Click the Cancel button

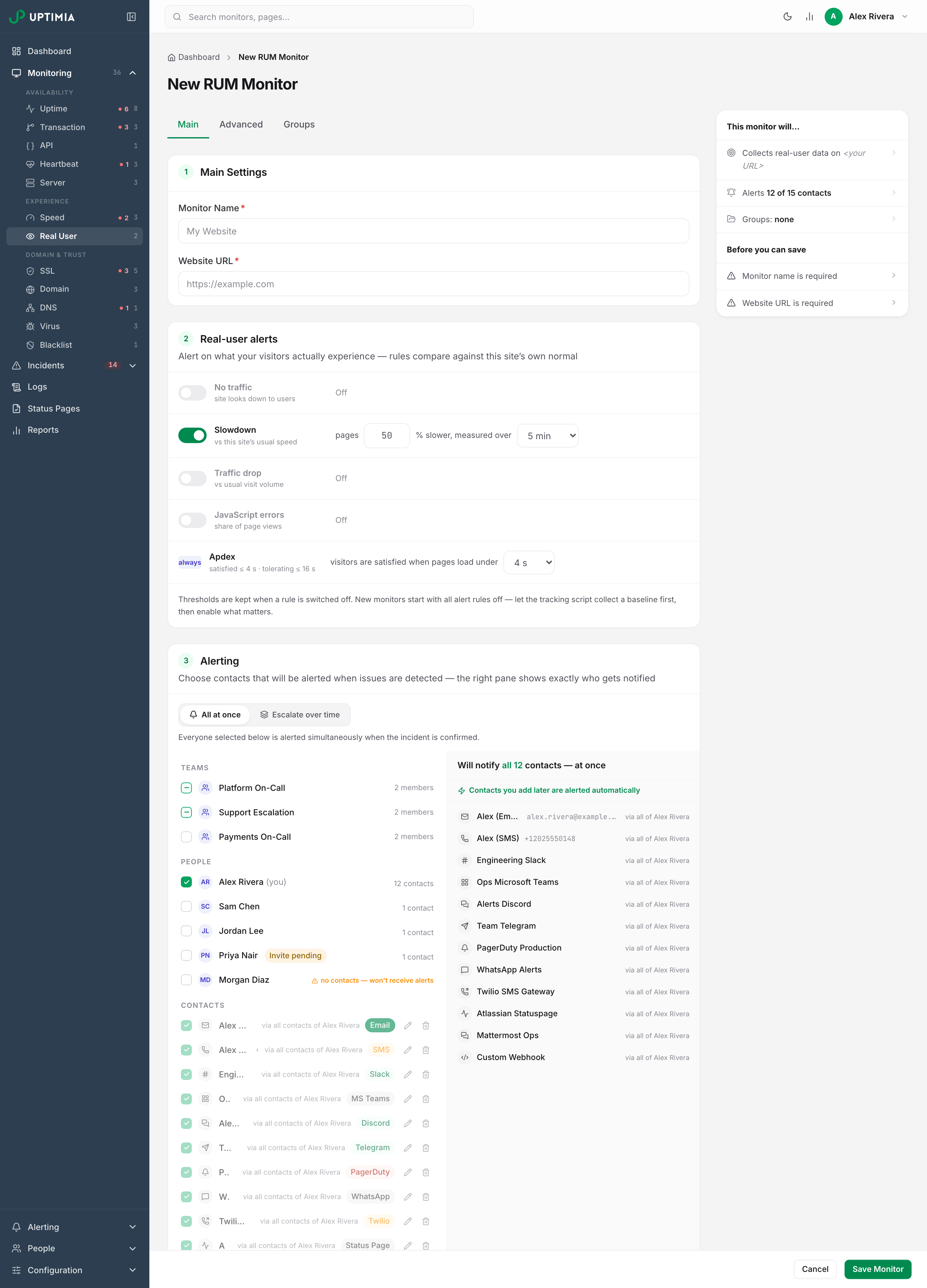[815, 1269]
